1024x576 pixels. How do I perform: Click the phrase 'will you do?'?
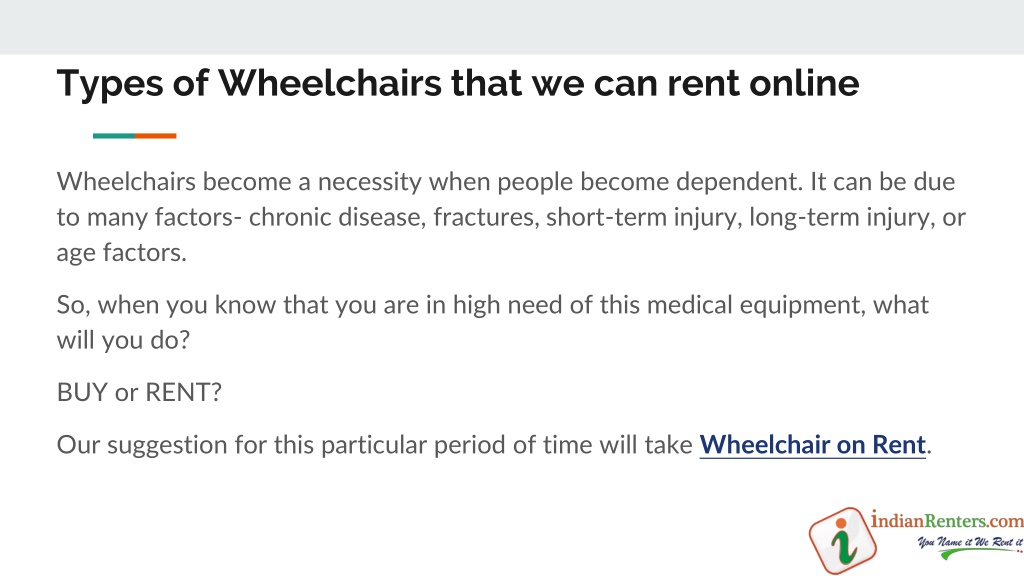point(123,340)
